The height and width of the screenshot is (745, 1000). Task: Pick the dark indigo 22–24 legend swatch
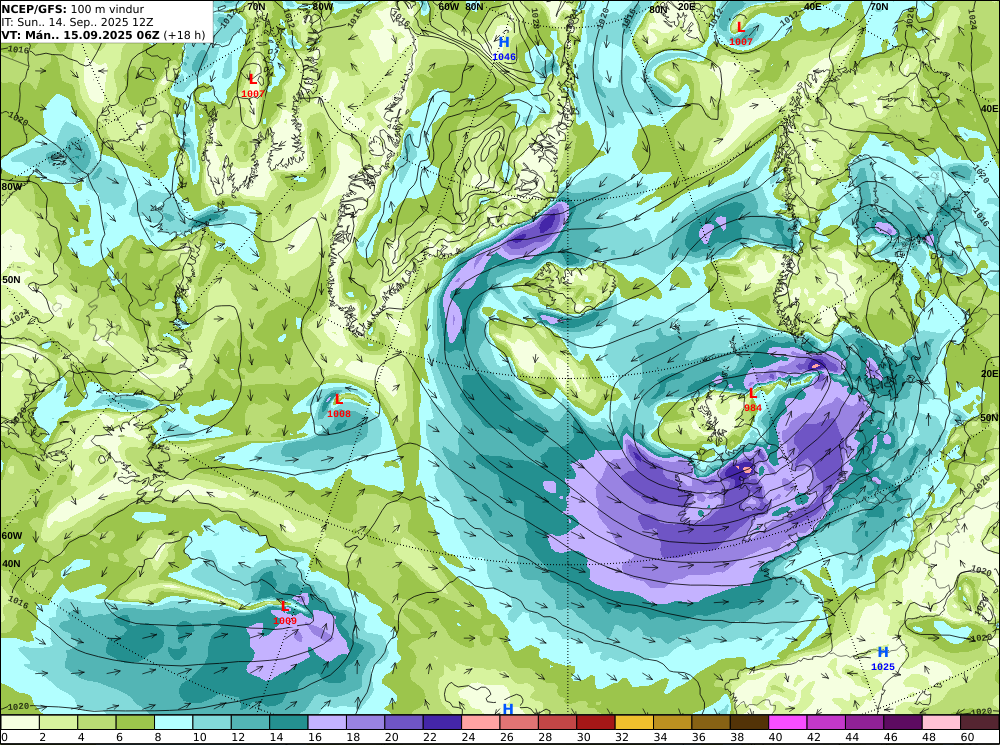pyautogui.click(x=442, y=722)
